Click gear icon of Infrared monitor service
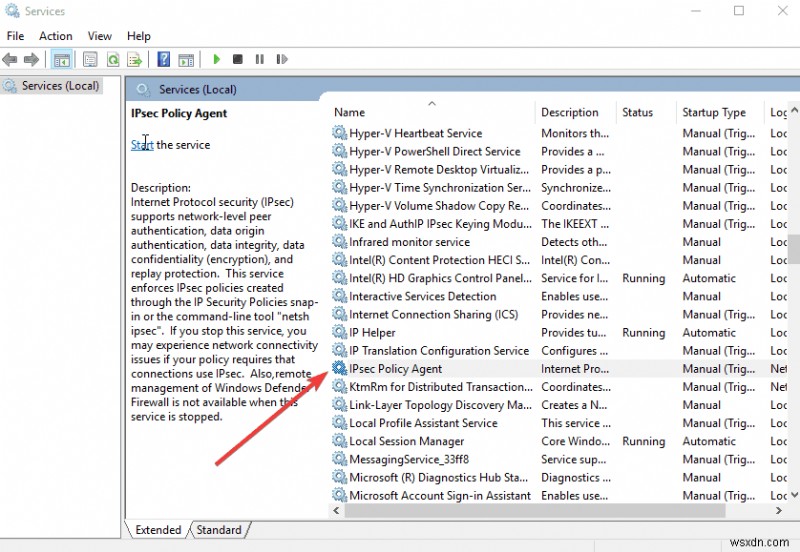 click(339, 241)
